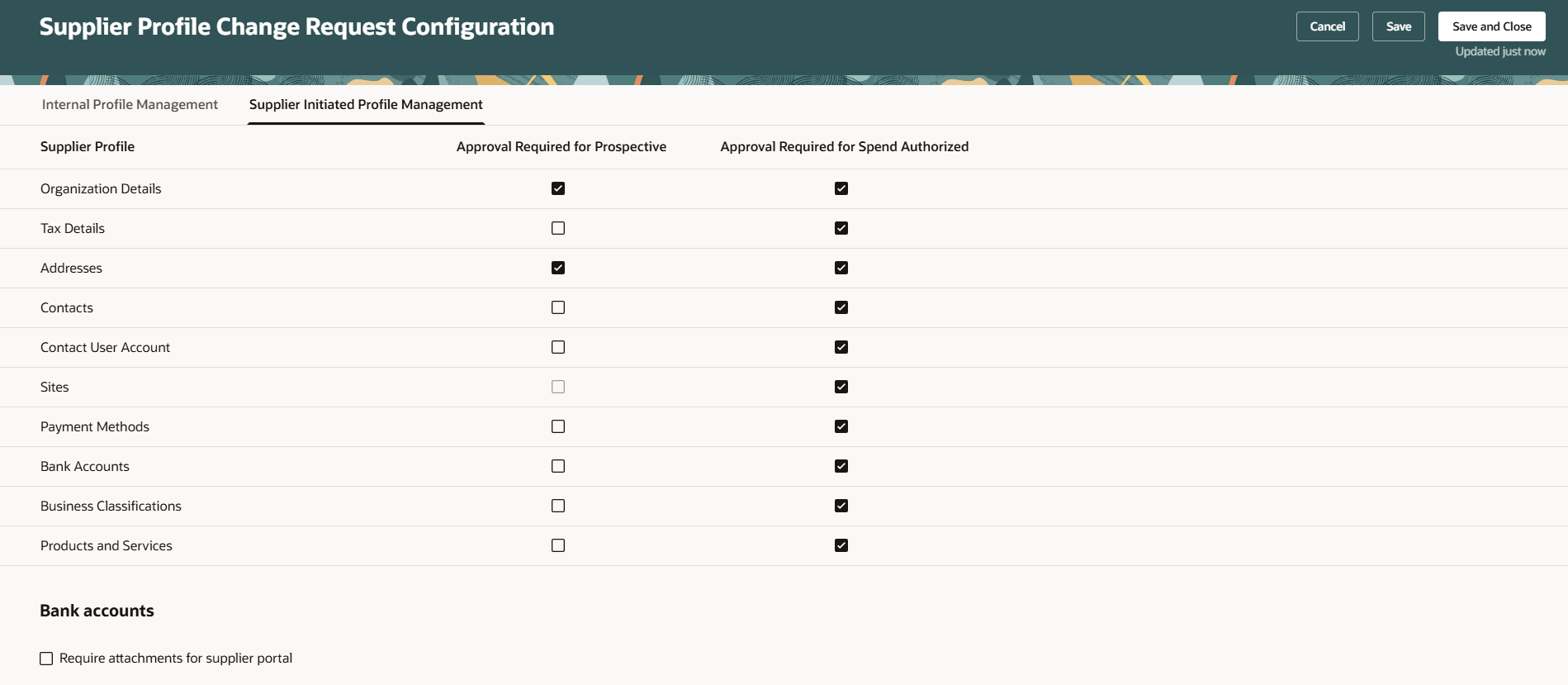Screen dimensions: 1568x685
Task: Click the Save button
Action: (1398, 26)
